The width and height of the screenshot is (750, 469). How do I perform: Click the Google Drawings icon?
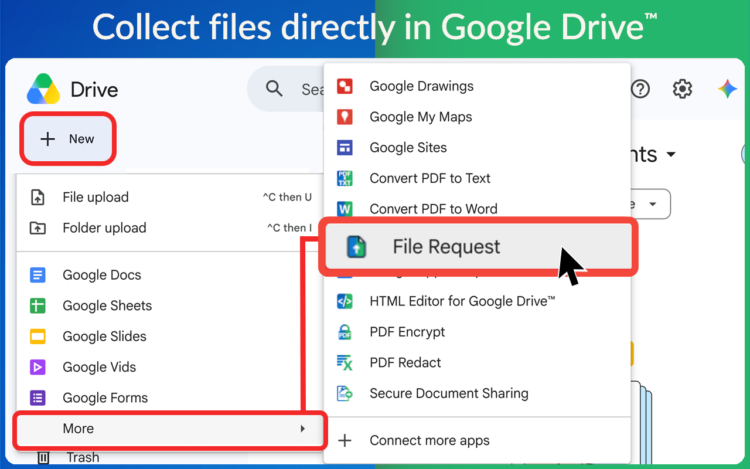tap(345, 86)
